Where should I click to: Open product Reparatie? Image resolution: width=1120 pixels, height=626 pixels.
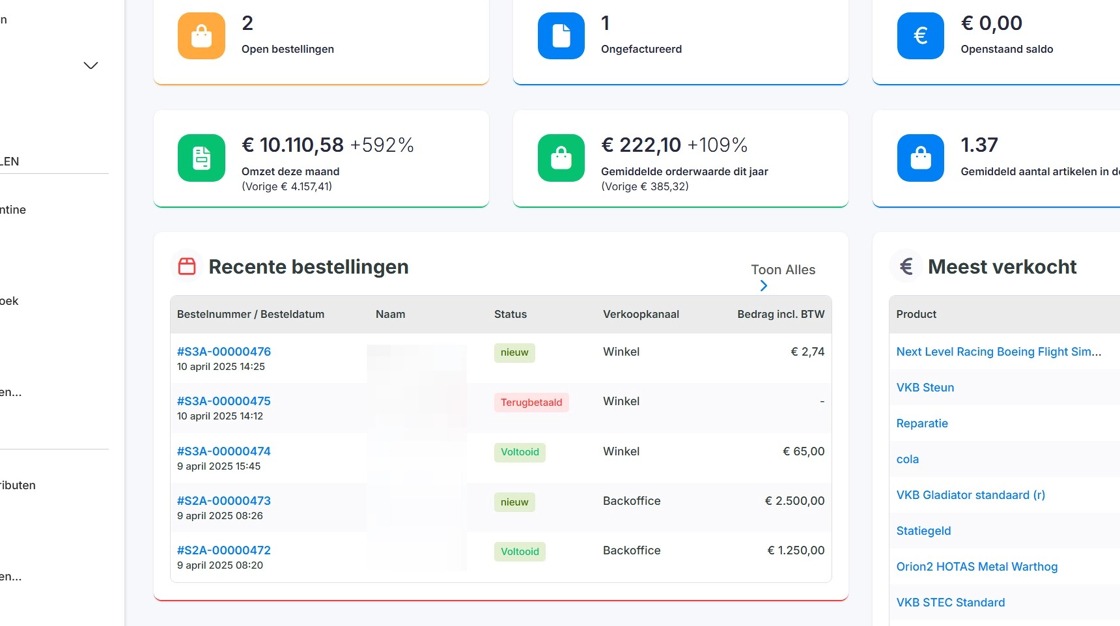pyautogui.click(x=922, y=423)
